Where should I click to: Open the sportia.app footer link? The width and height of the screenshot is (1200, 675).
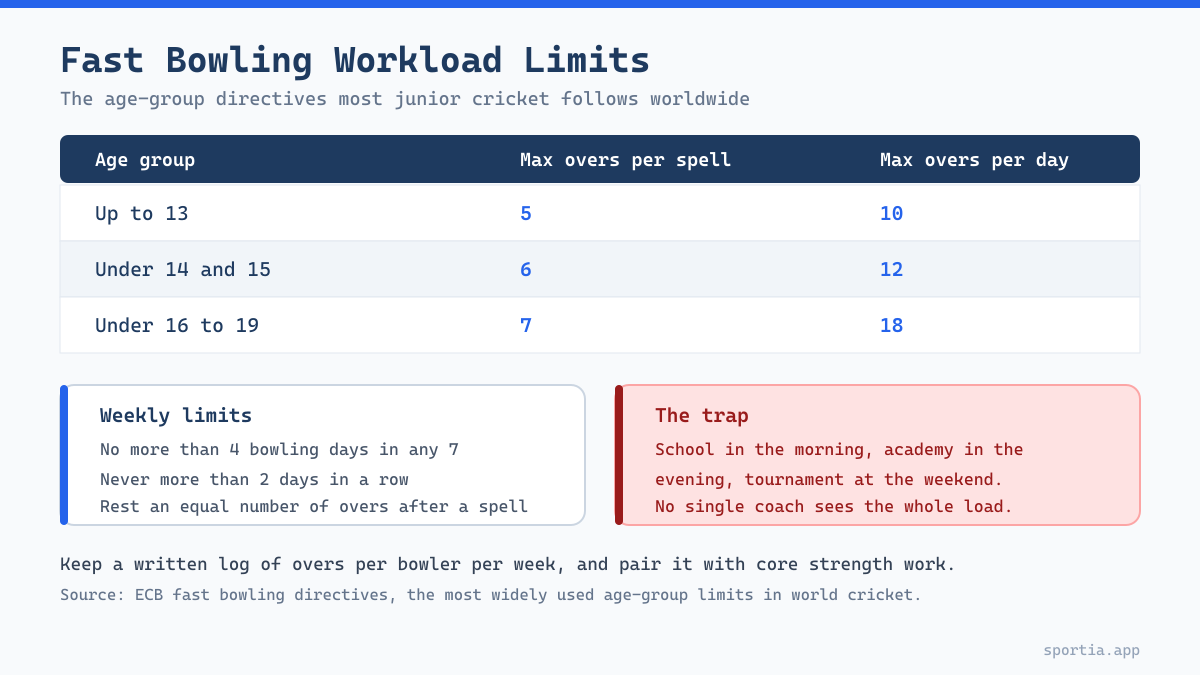coord(1092,650)
